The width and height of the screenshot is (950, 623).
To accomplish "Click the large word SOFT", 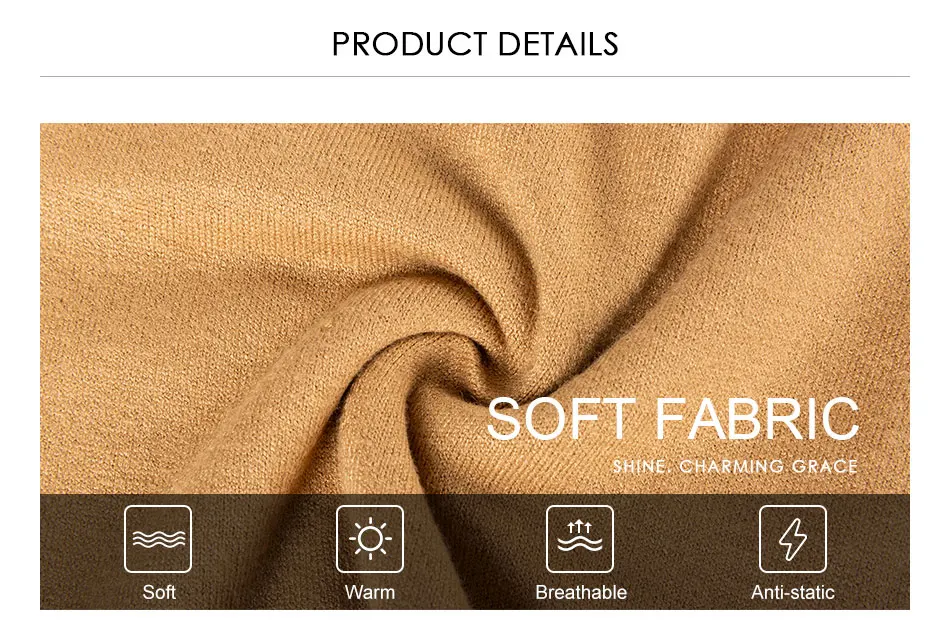I will pyautogui.click(x=562, y=419).
